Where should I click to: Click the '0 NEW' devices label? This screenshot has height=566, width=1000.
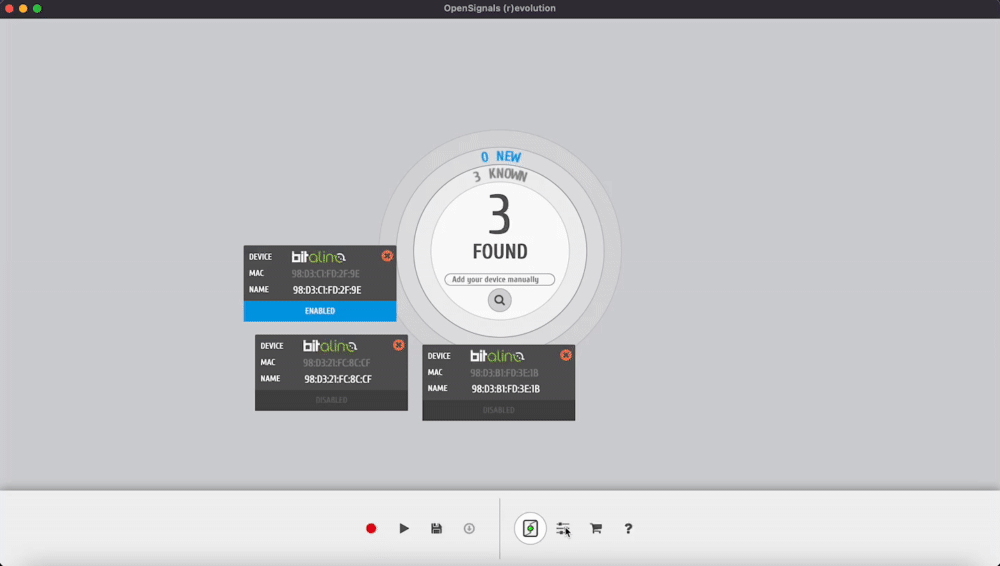501,157
